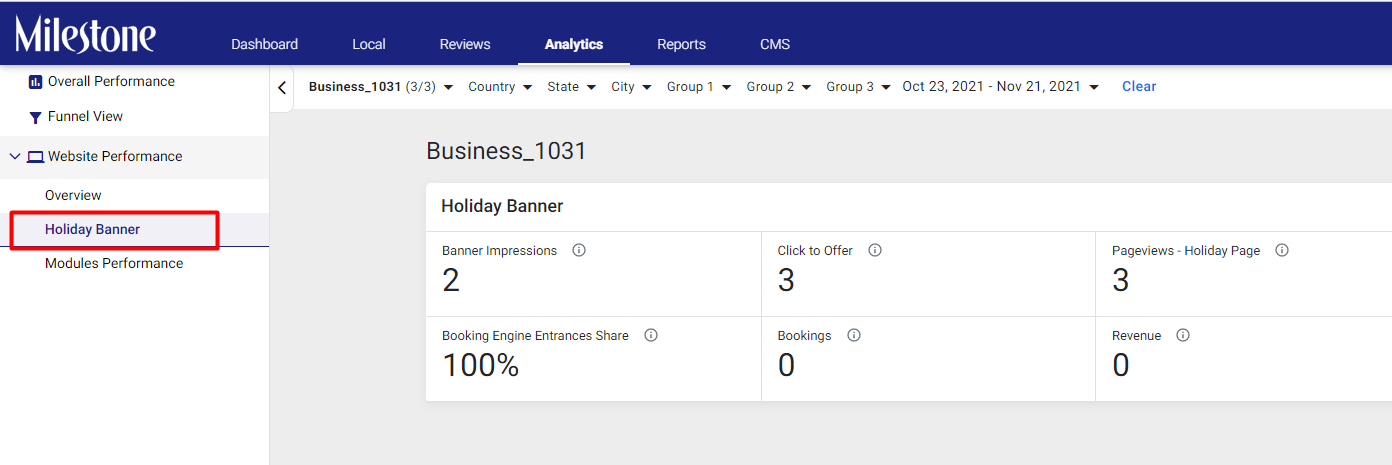Click the Milestone logo
This screenshot has height=465, width=1392.
coord(85,35)
